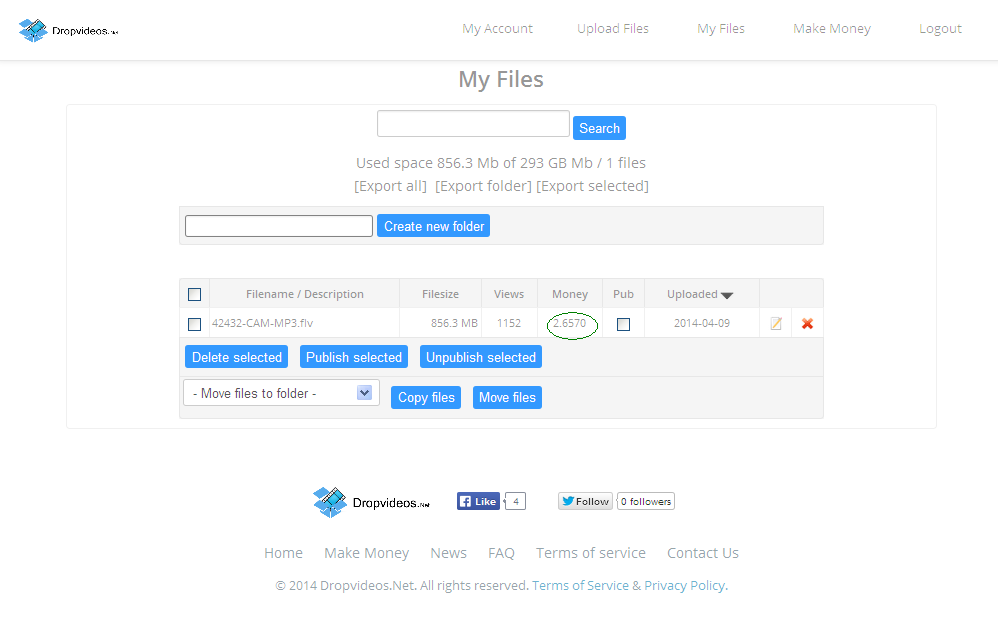The width and height of the screenshot is (998, 622).
Task: Click the Uploaded column sort arrow
Action: pos(727,295)
